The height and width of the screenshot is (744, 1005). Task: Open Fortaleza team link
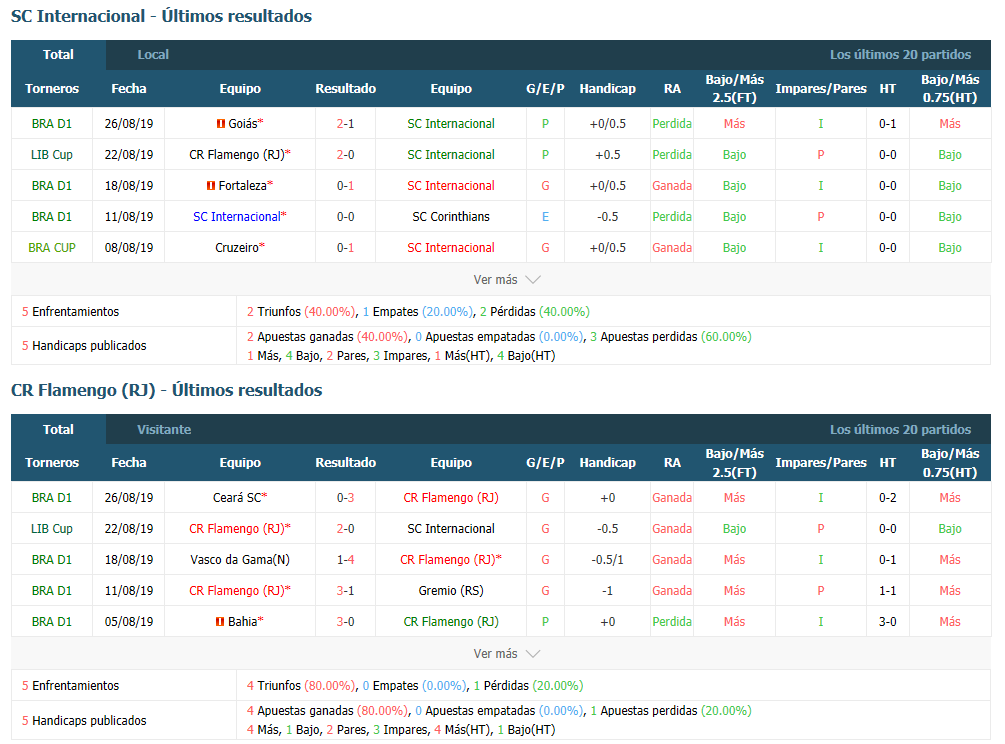[x=242, y=186]
